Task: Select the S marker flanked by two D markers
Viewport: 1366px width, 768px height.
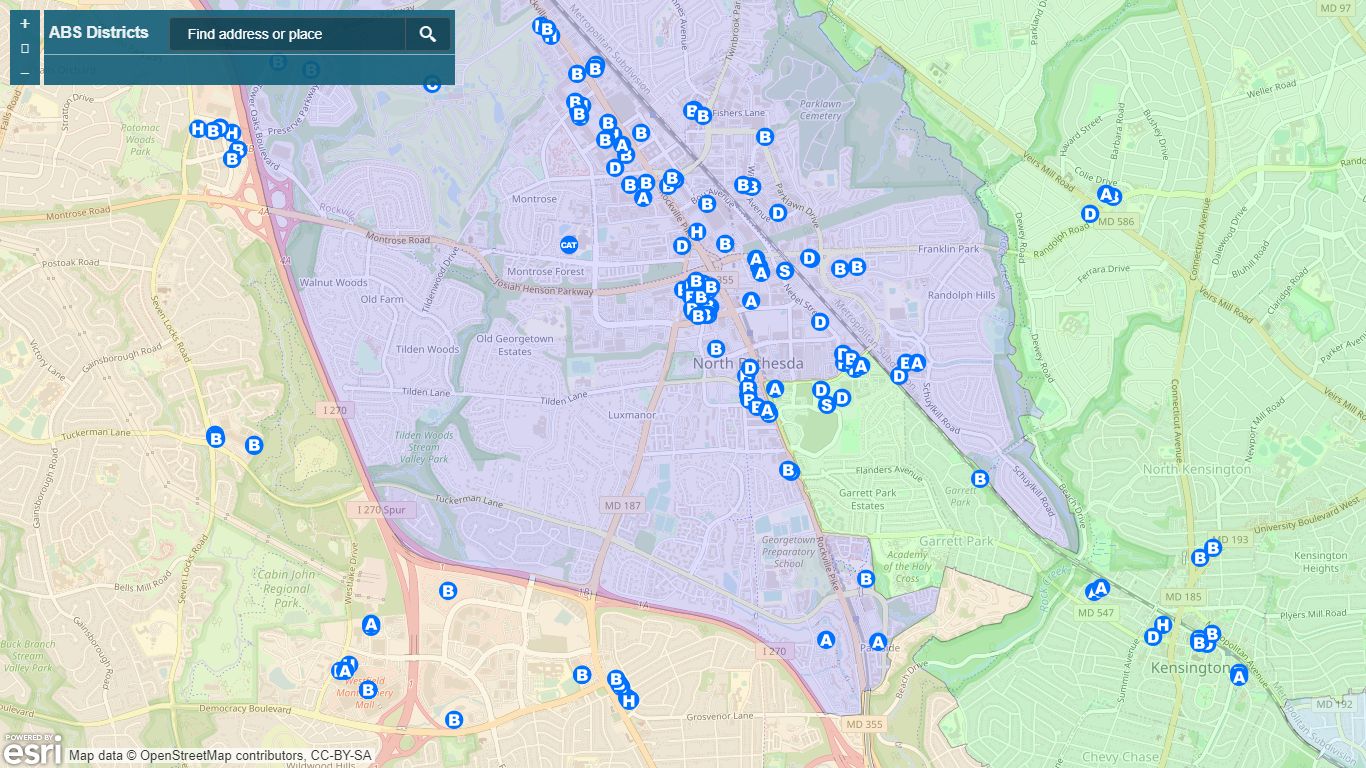Action: pos(826,404)
